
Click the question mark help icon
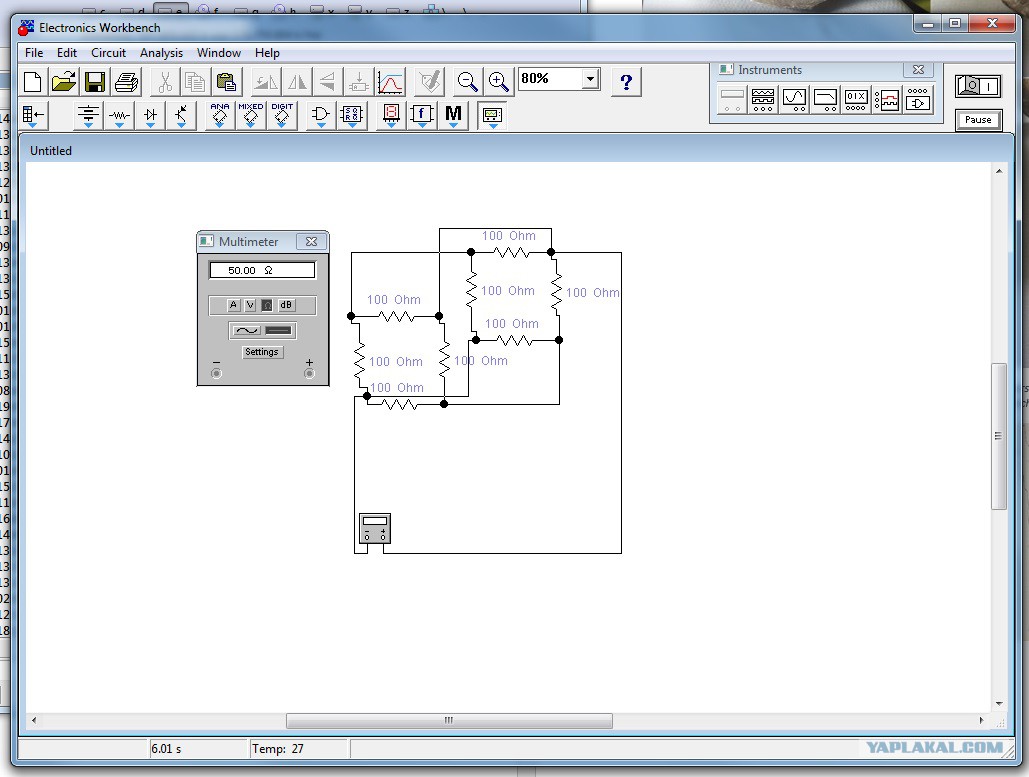click(x=626, y=82)
